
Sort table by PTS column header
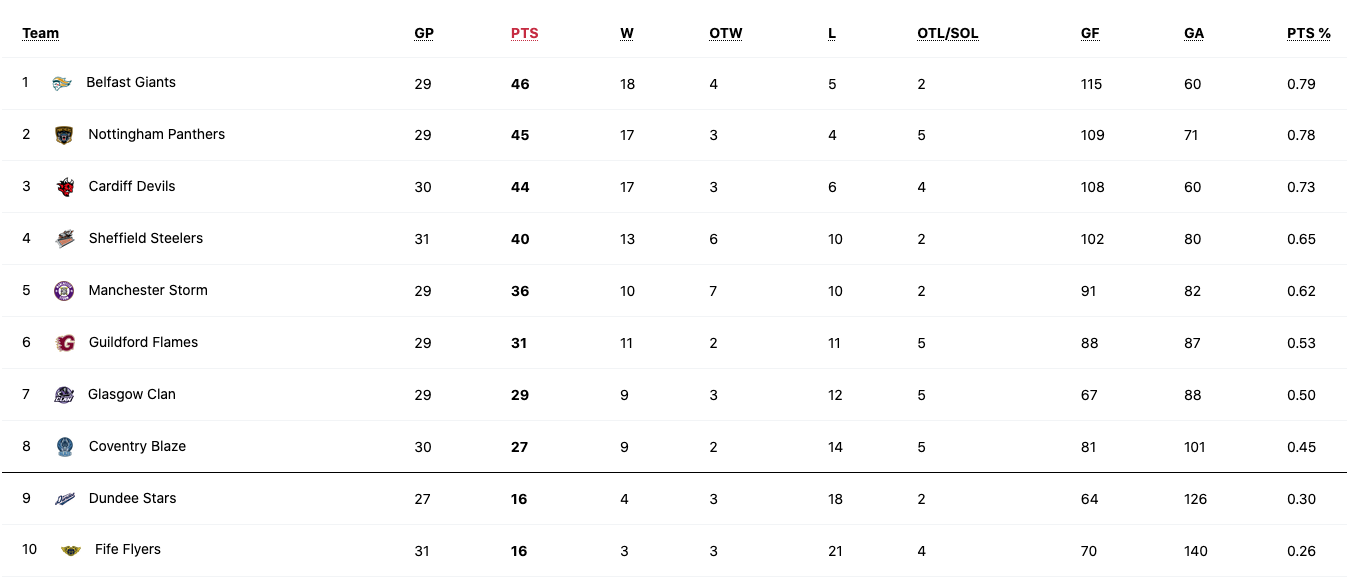(x=524, y=33)
